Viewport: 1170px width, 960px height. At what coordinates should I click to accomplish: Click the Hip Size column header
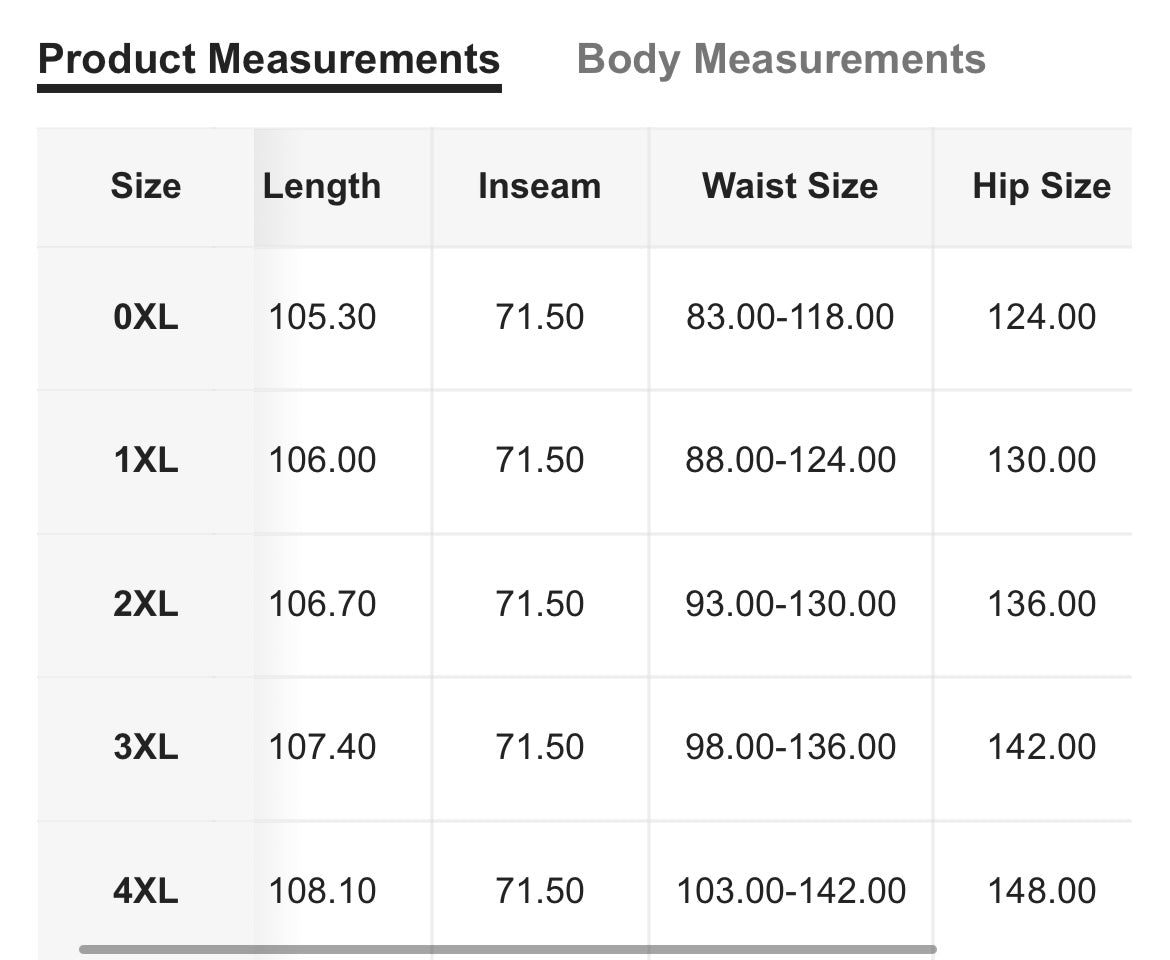coord(1042,186)
